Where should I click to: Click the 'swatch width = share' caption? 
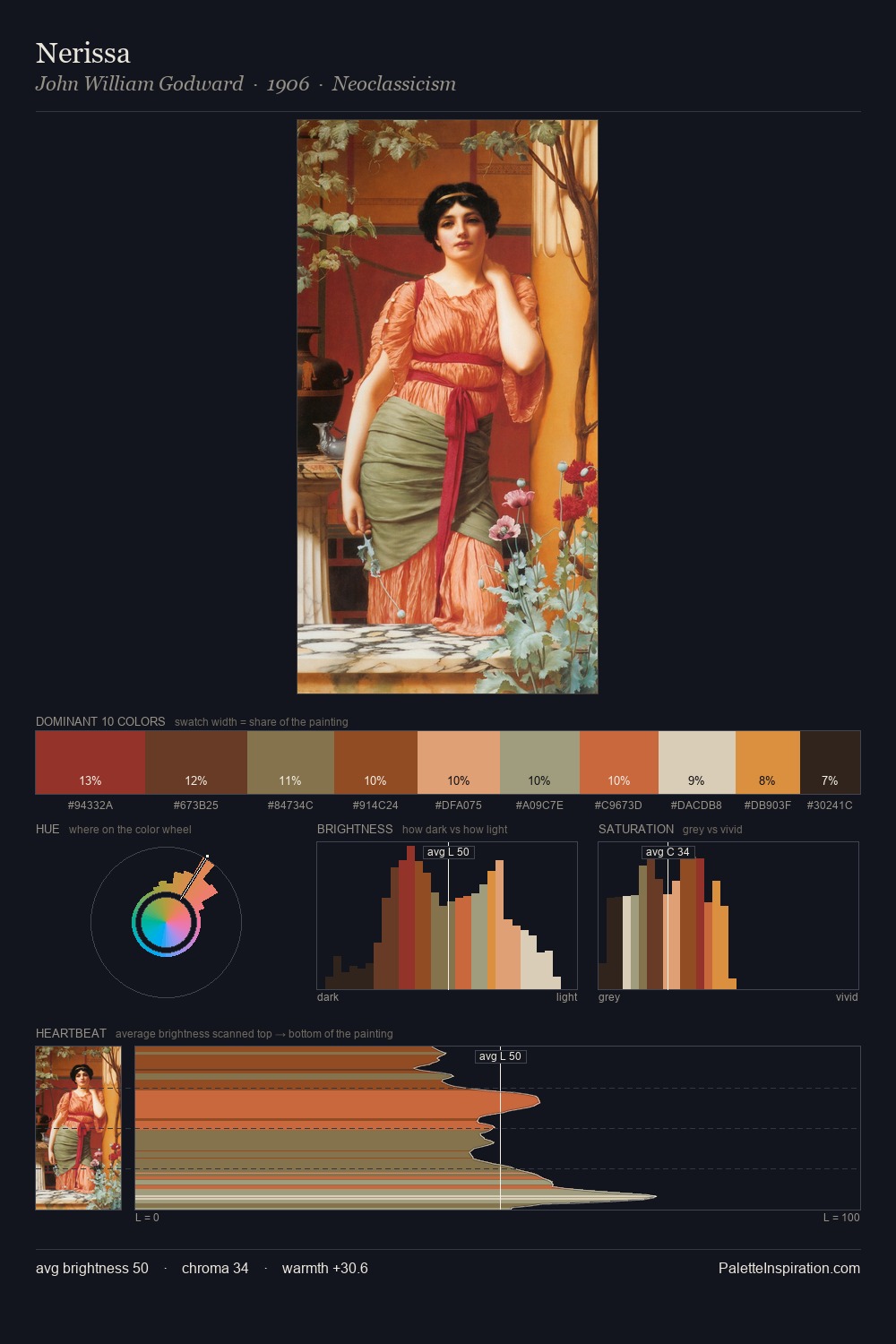point(262,722)
